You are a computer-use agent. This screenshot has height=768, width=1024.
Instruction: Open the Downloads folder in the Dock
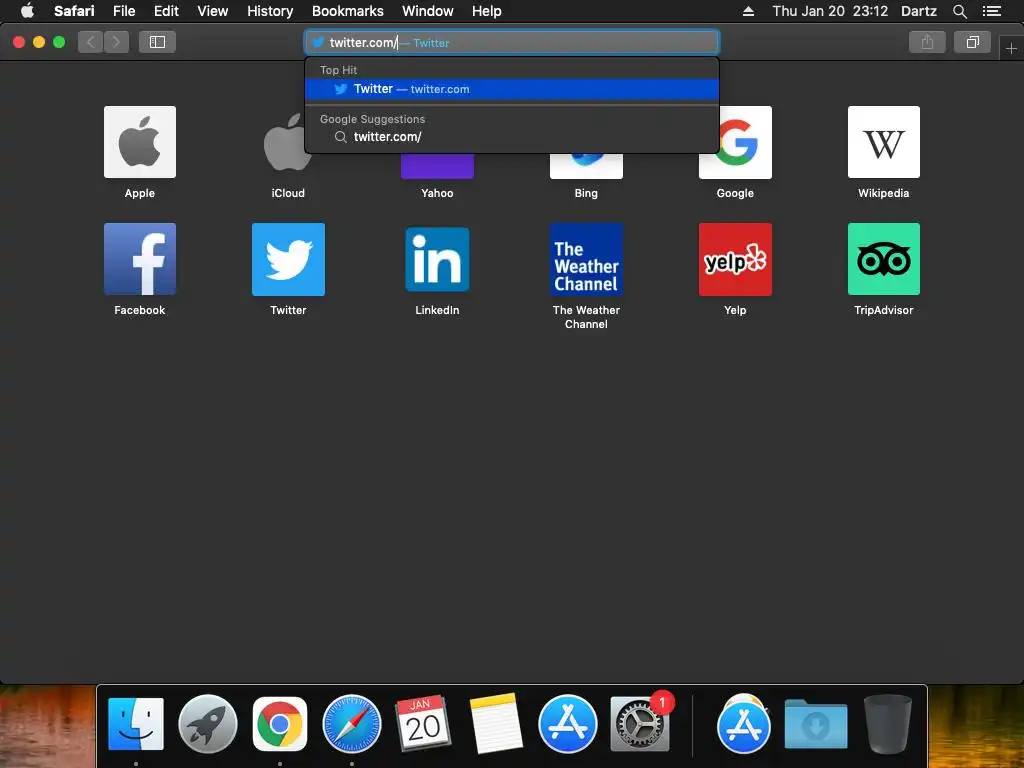coord(816,724)
